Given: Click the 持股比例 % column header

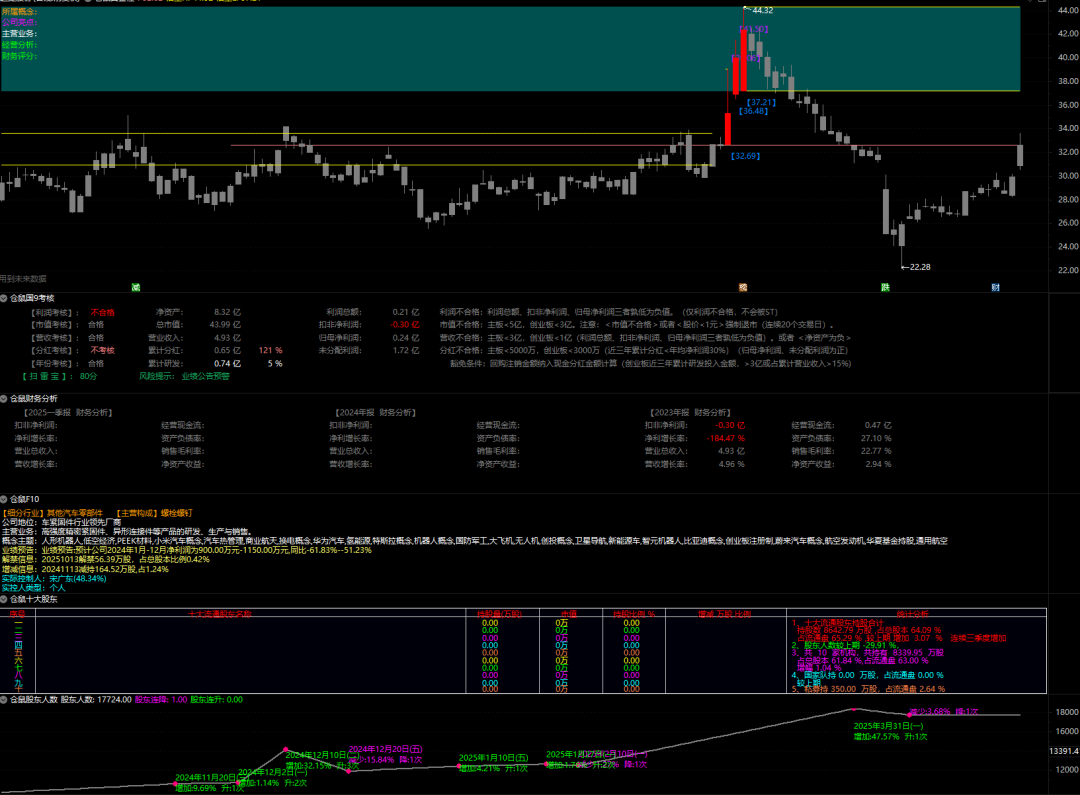Looking at the screenshot, I should [x=633, y=614].
